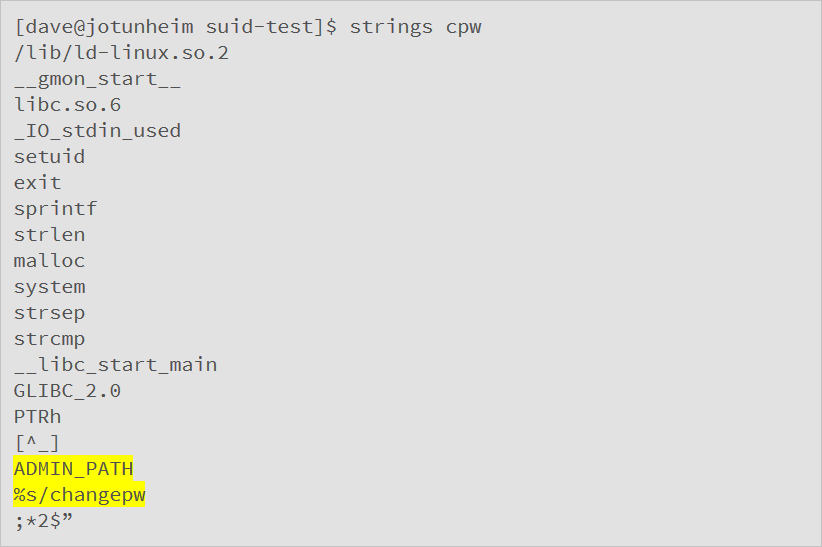Viewport: 822px width, 547px height.
Task: Click the highlighted %s/changepw text
Action: click(x=79, y=495)
